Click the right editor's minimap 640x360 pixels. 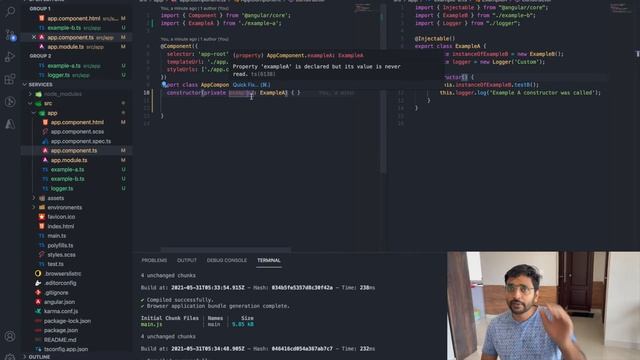pos(620,8)
